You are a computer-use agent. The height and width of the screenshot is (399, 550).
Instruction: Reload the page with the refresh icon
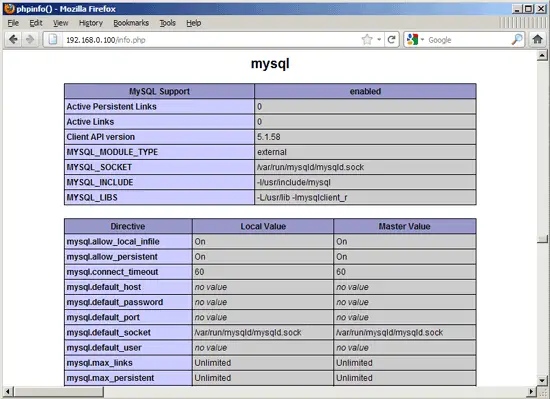[392, 39]
